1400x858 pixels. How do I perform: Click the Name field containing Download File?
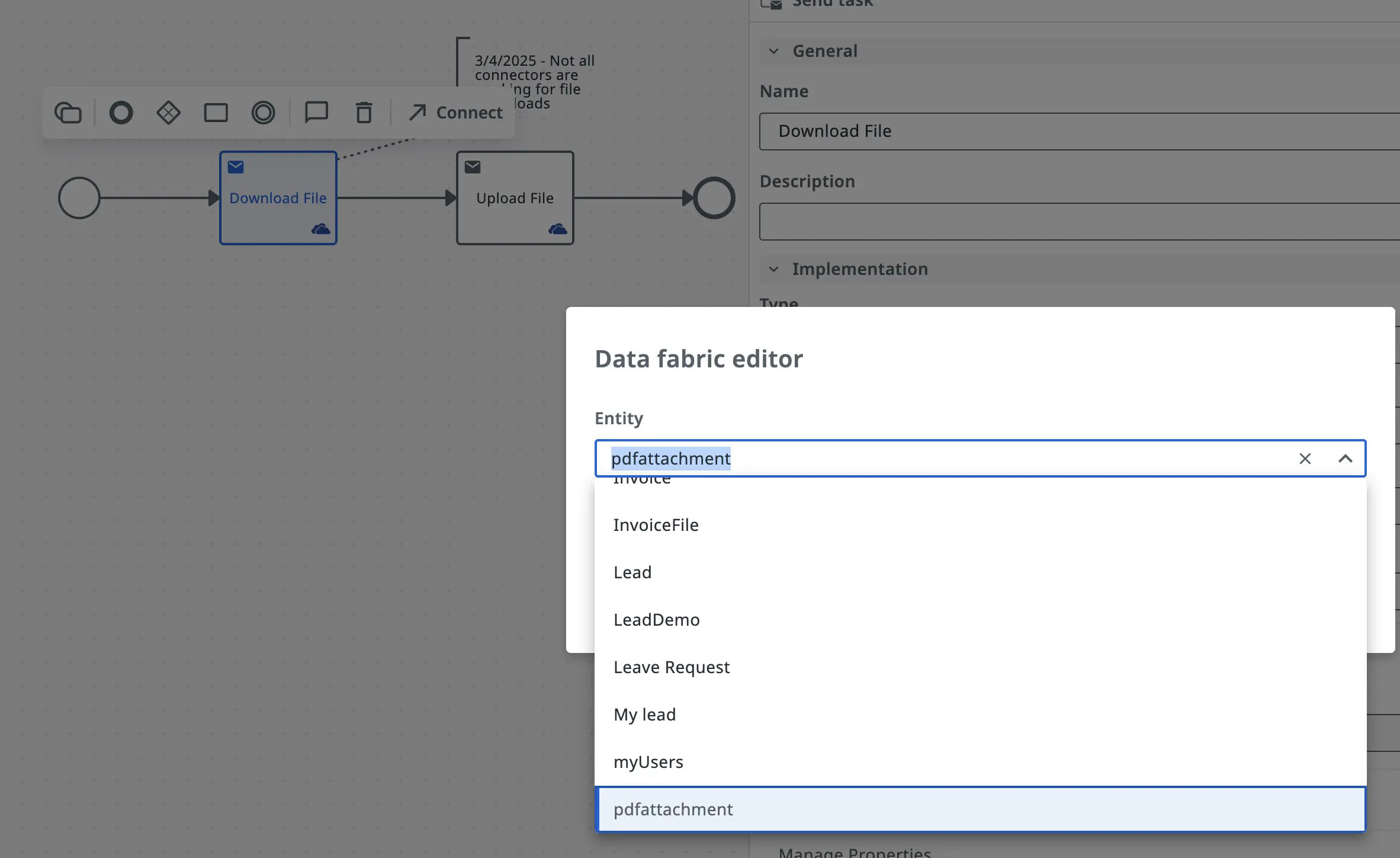tap(1007, 132)
